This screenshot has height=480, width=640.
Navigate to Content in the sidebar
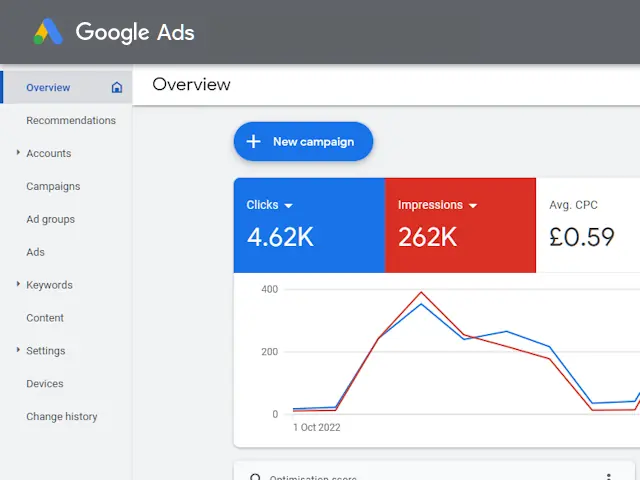45,318
